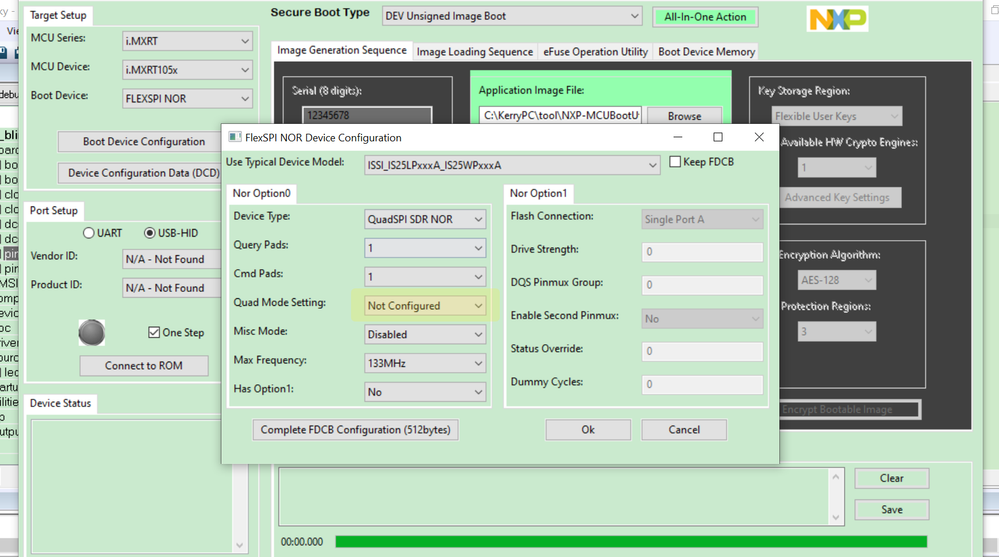
Task: Click the Browse button
Action: (684, 116)
